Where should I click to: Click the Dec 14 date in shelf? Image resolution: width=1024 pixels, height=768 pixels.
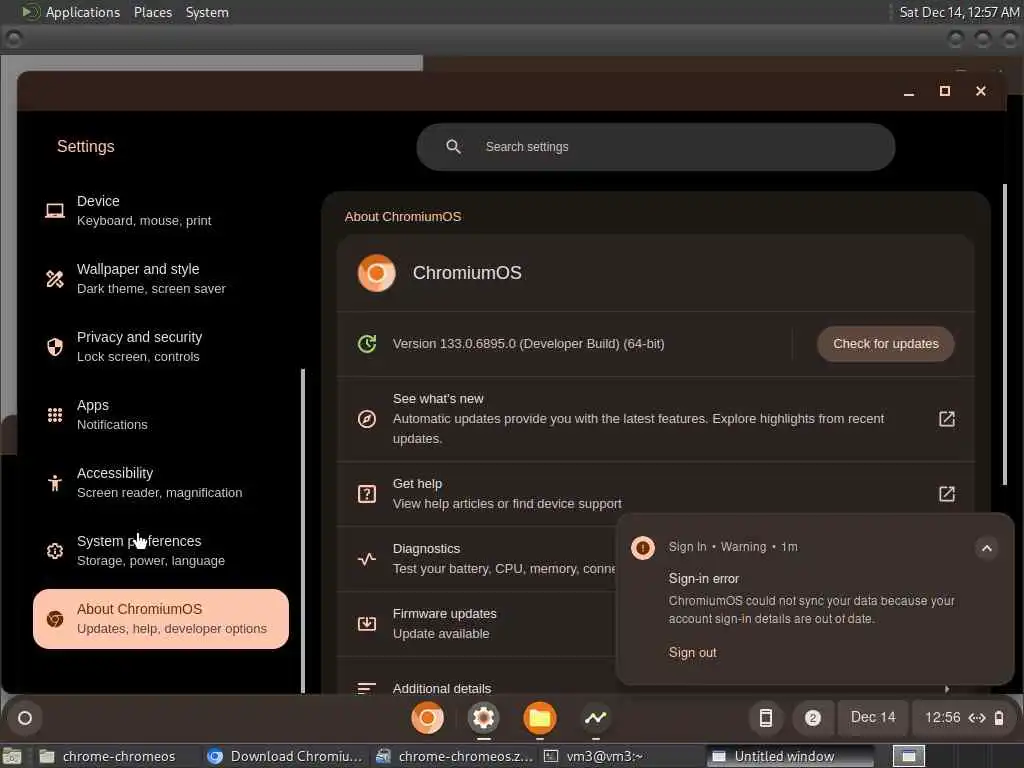872,717
